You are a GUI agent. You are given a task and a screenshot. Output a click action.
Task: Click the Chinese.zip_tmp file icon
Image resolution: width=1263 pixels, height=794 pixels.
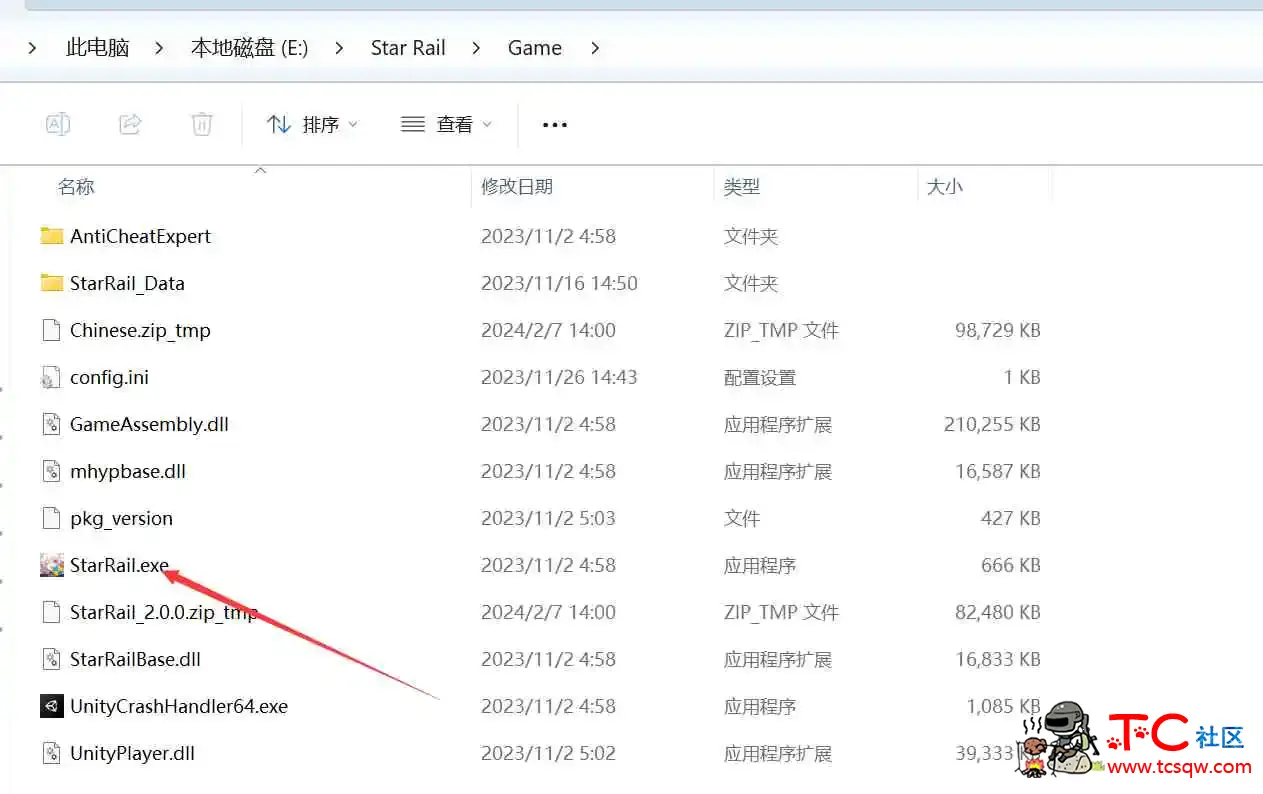coord(52,330)
